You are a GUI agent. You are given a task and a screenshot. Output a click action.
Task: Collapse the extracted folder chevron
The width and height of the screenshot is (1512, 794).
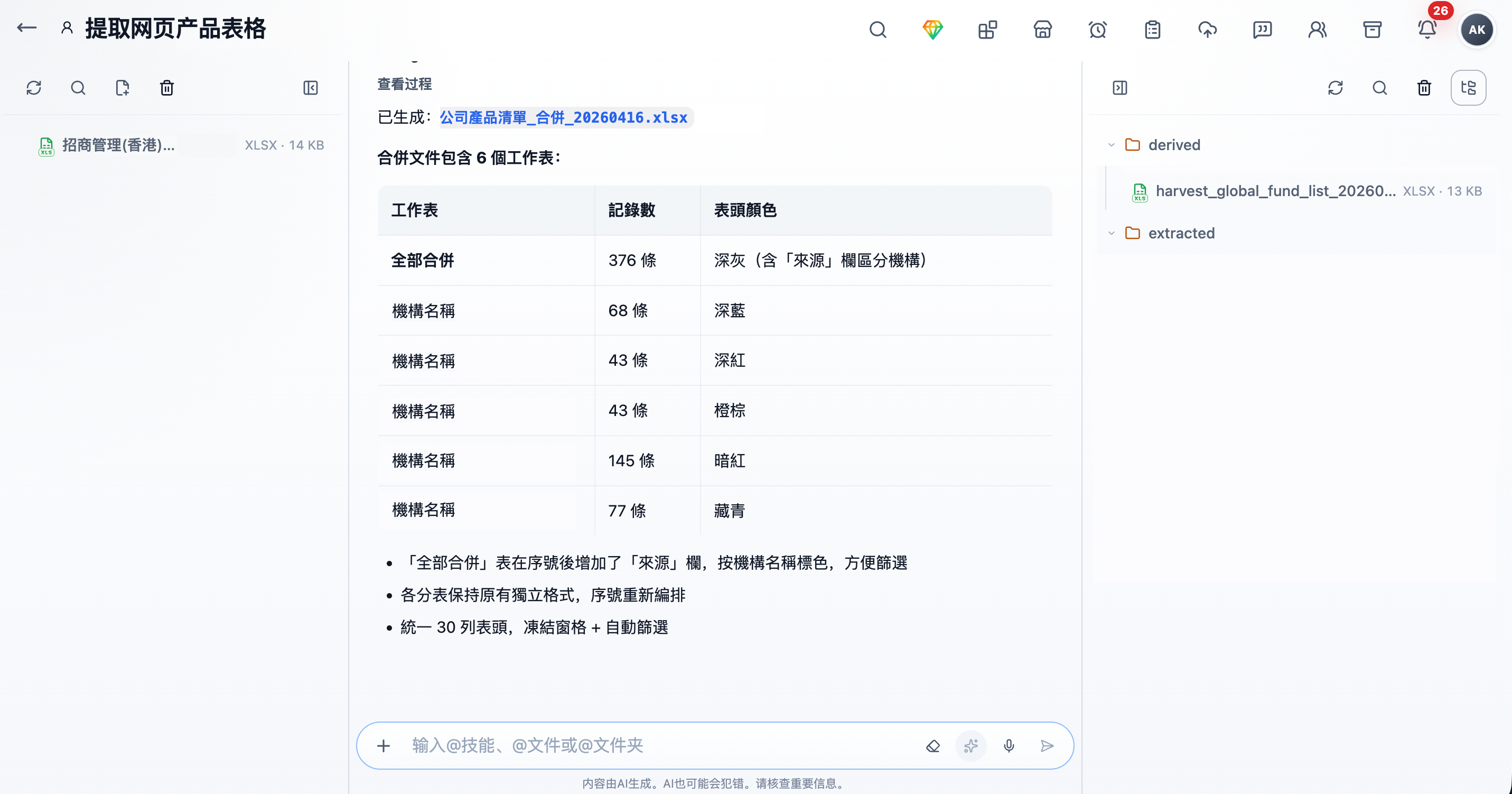point(1111,233)
